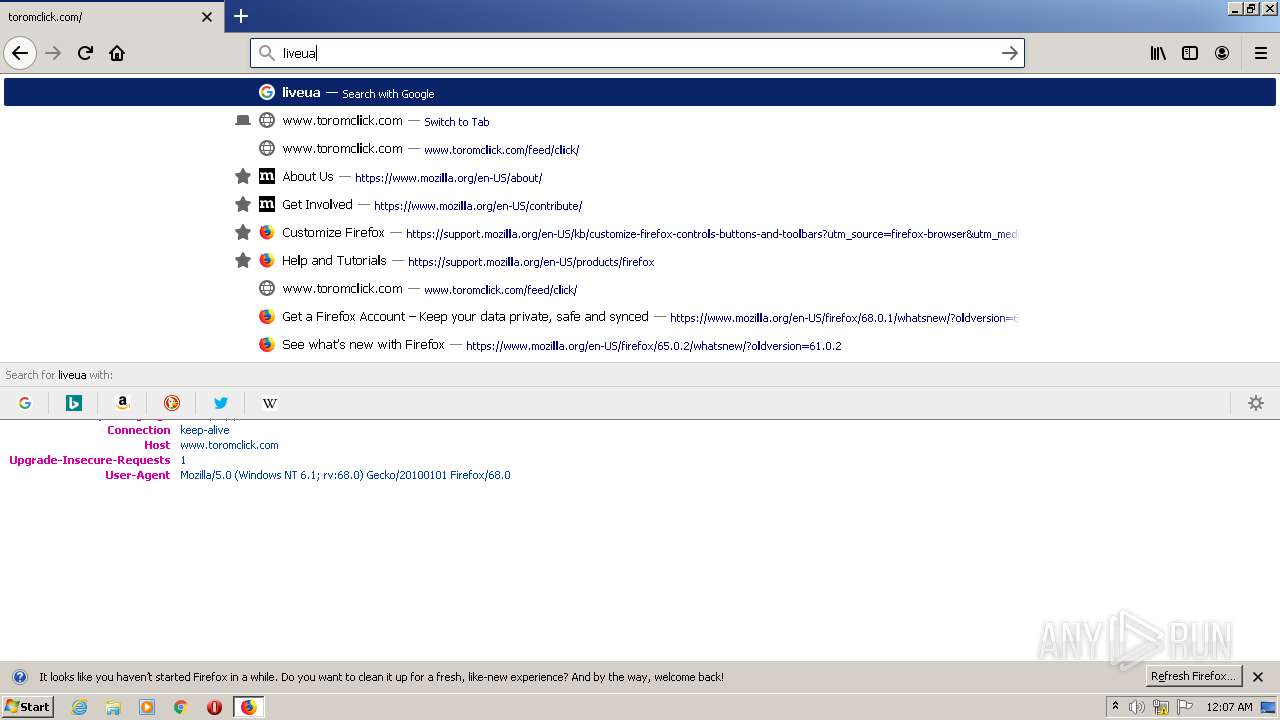Reload the current page

click(x=85, y=53)
